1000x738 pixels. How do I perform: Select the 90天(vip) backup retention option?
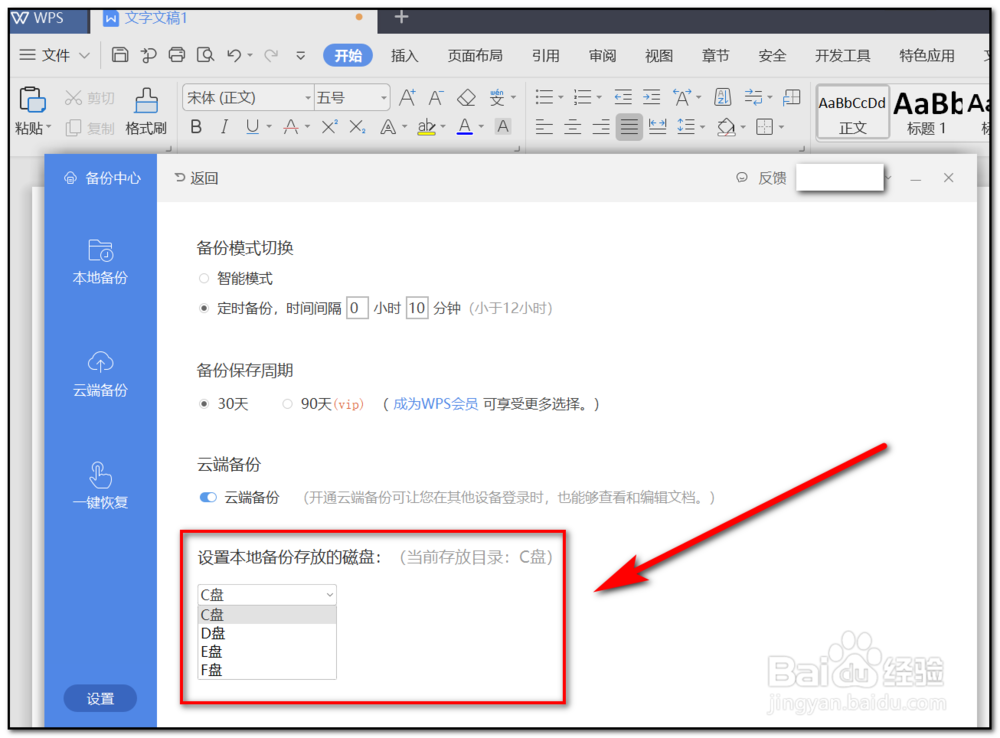pos(288,404)
